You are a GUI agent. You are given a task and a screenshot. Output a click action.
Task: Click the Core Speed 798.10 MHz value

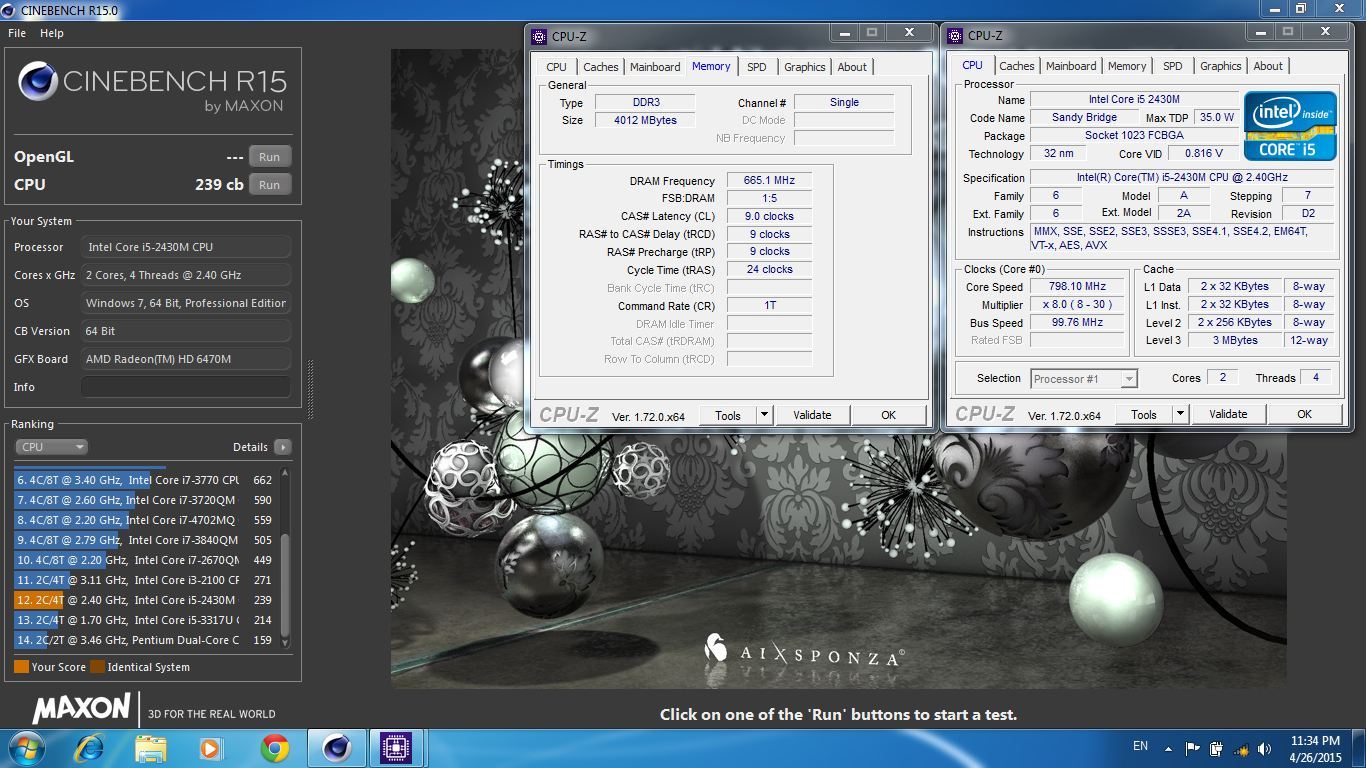coord(1078,287)
